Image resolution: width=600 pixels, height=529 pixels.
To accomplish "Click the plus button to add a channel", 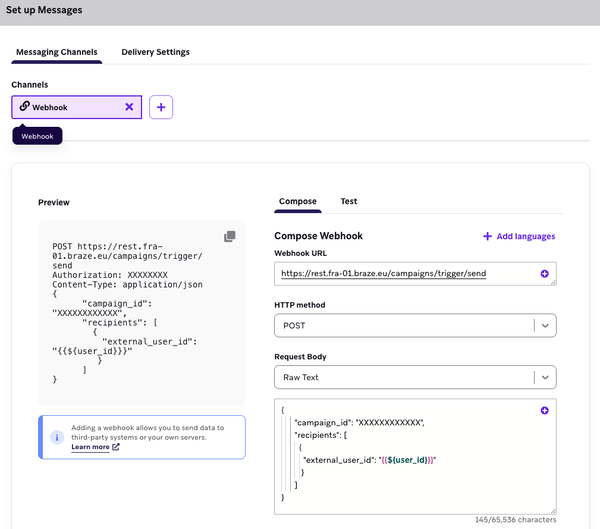I will click(x=161, y=107).
